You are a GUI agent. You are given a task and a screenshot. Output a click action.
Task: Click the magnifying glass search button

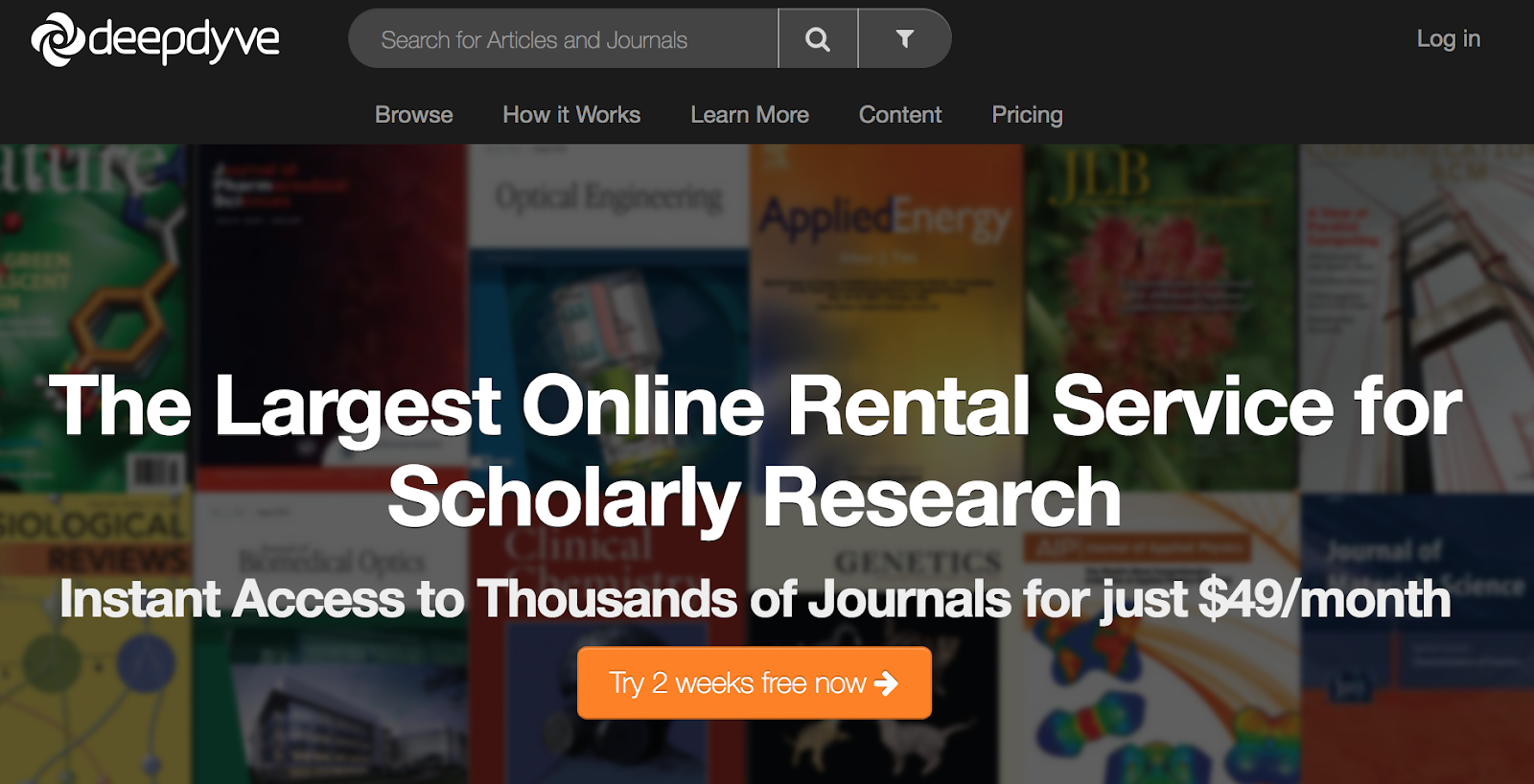pyautogui.click(x=818, y=39)
